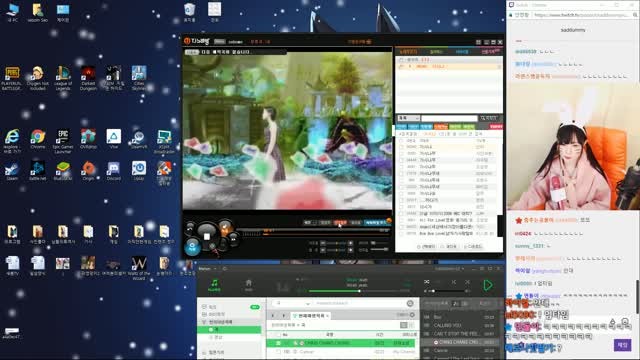Screen dimensions: 640x360
Task: Select the first tab above the TJ reservation list
Action: [409, 52]
